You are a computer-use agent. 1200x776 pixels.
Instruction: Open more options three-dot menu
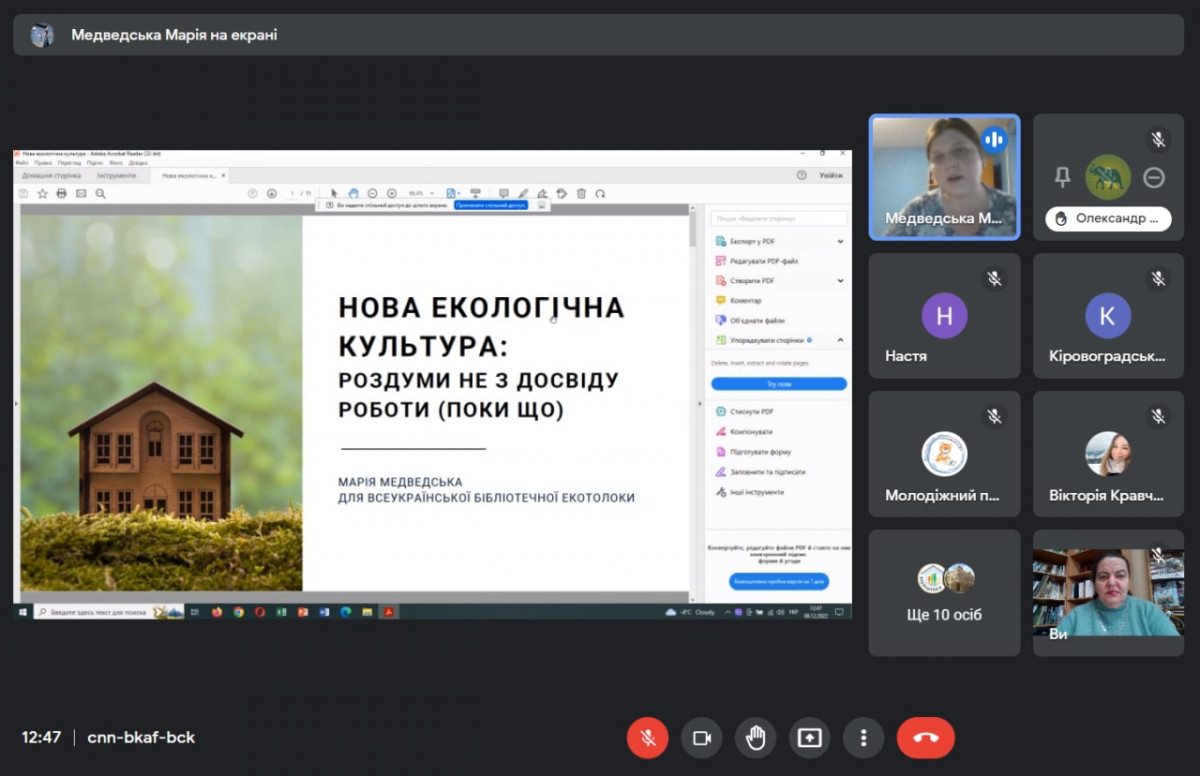pyautogui.click(x=863, y=738)
